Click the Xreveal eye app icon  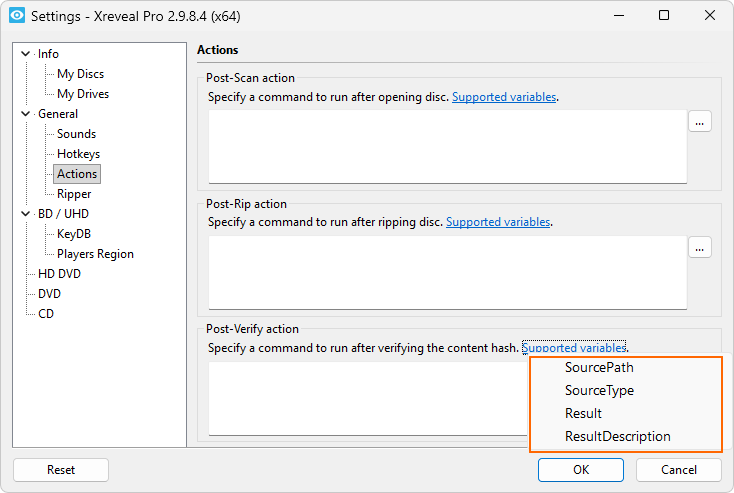(17, 15)
